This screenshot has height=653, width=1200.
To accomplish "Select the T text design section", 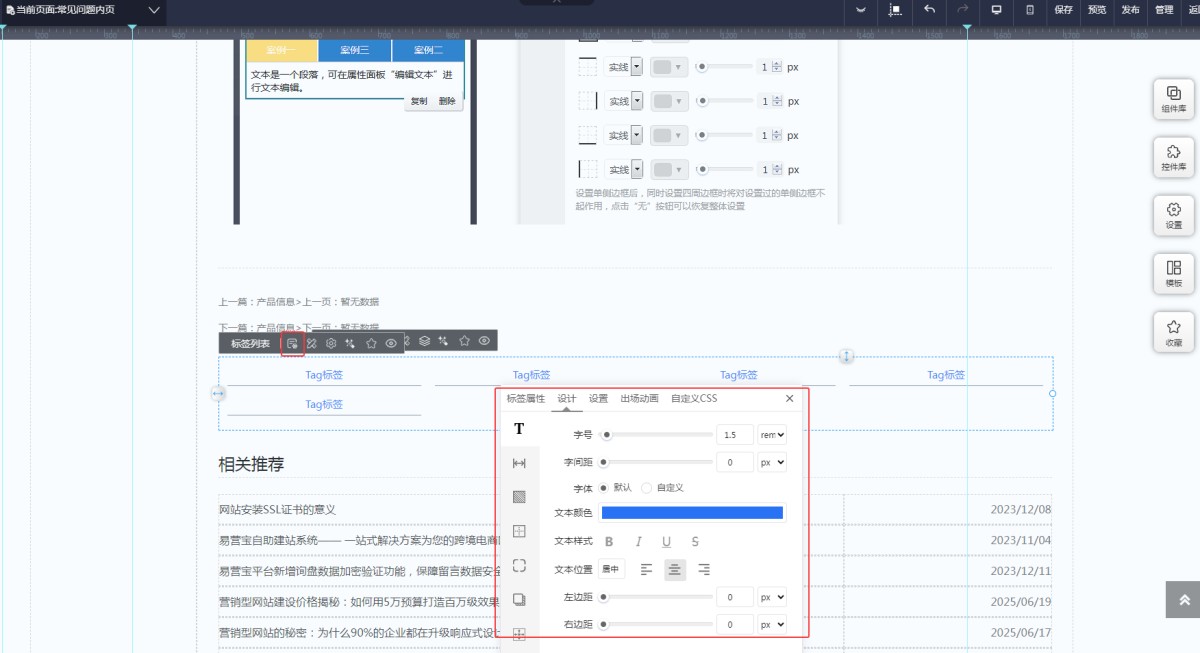I will point(519,429).
